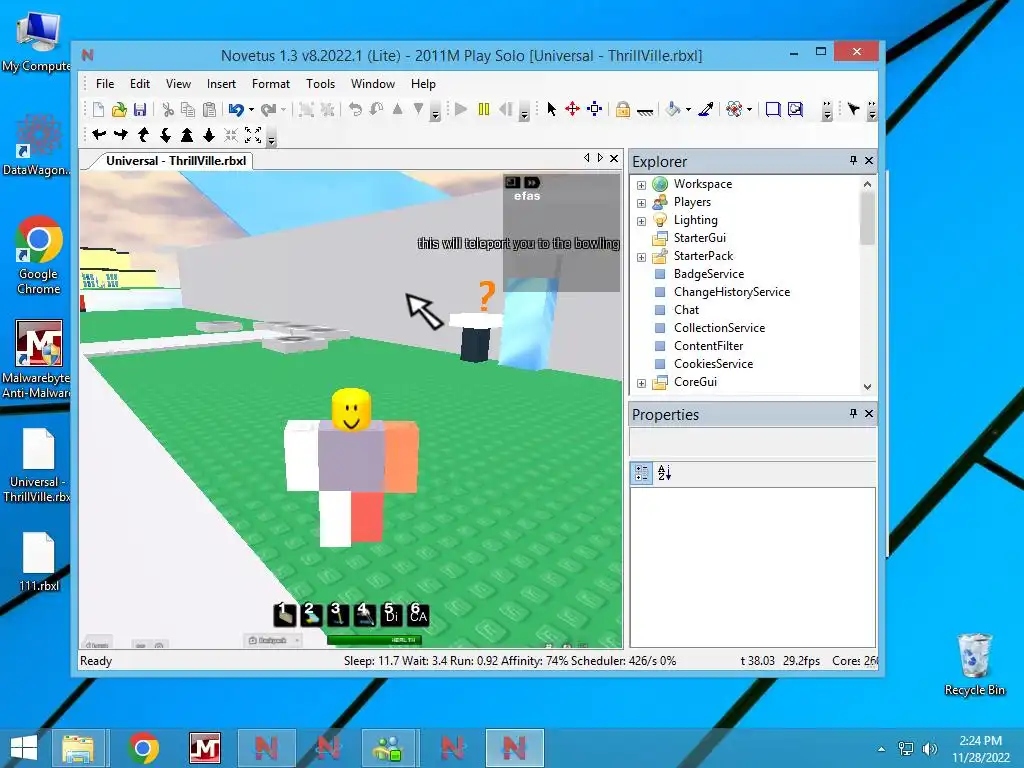The image size is (1024, 768).
Task: Tilt camera up with curved up arrow
Action: 144,135
